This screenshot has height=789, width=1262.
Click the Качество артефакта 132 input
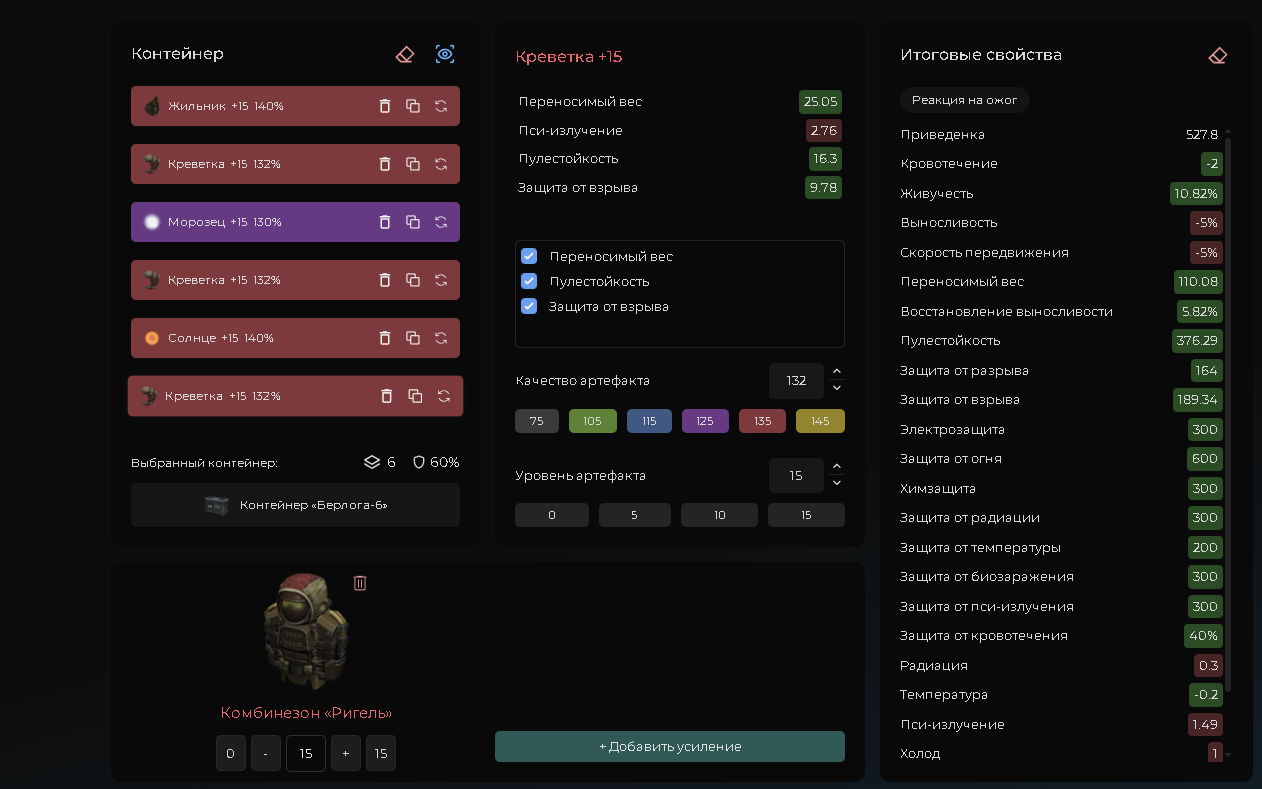pyautogui.click(x=796, y=381)
